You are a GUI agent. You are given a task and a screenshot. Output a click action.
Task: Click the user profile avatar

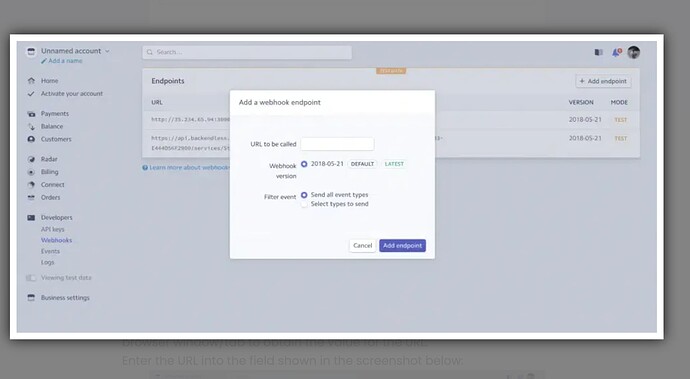634,52
